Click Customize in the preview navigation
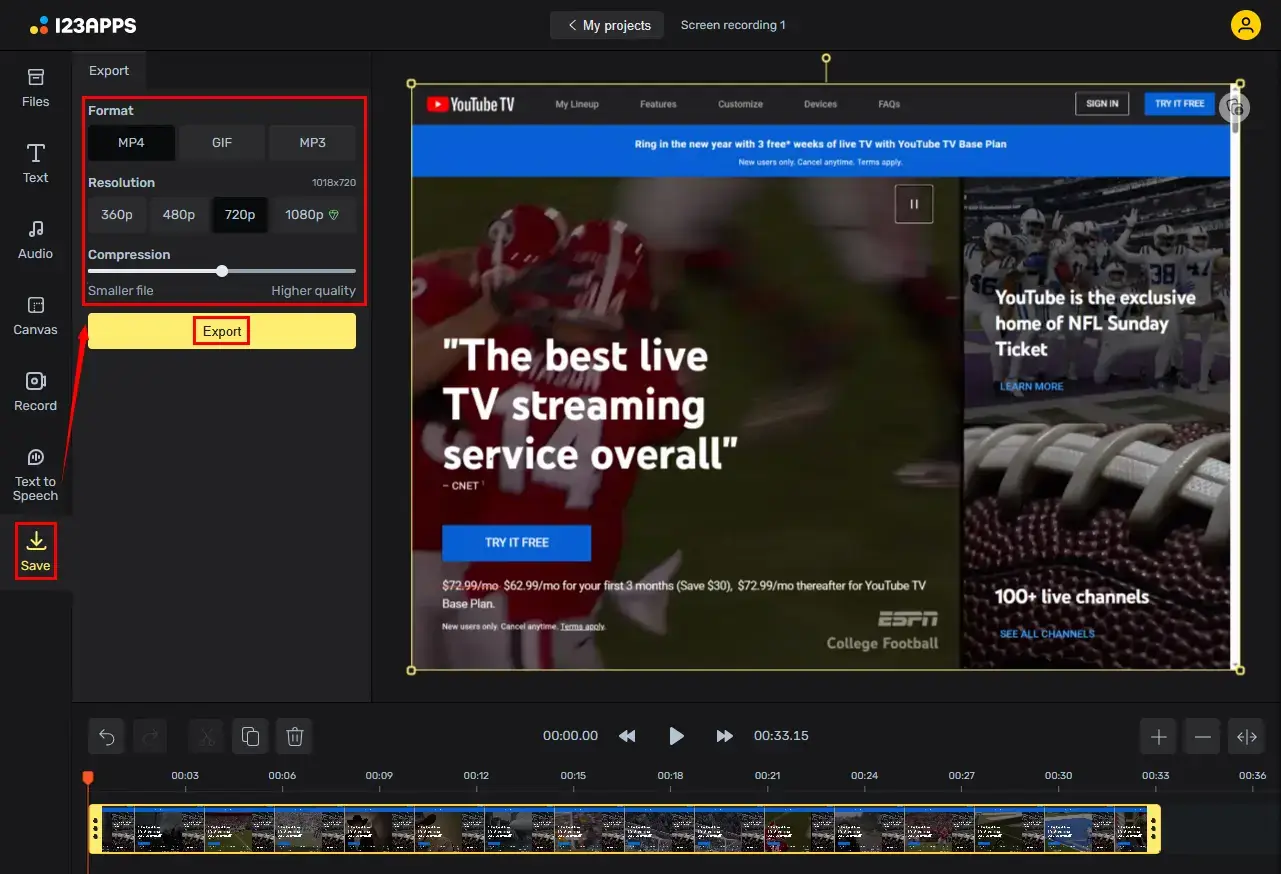The width and height of the screenshot is (1281, 874). [740, 104]
